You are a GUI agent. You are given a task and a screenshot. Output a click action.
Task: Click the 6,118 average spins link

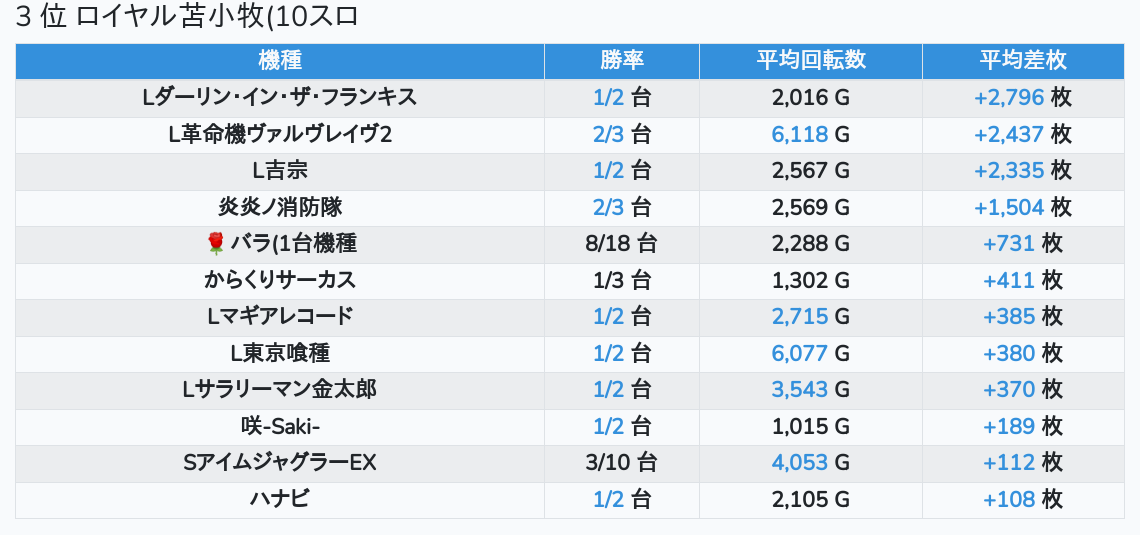[800, 134]
